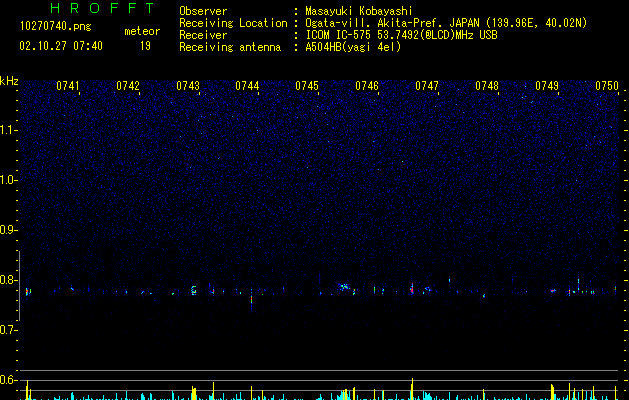Image resolution: width=629 pixels, height=400 pixels.
Task: Click the 0744 time marker
Action: 247,86
